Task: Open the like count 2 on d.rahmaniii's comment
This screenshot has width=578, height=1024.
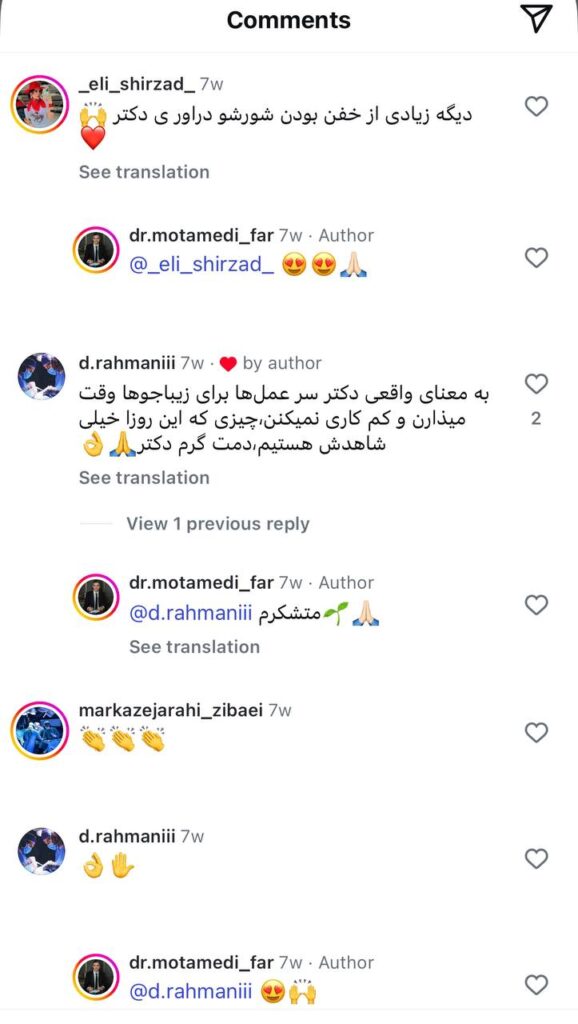Action: click(x=536, y=418)
